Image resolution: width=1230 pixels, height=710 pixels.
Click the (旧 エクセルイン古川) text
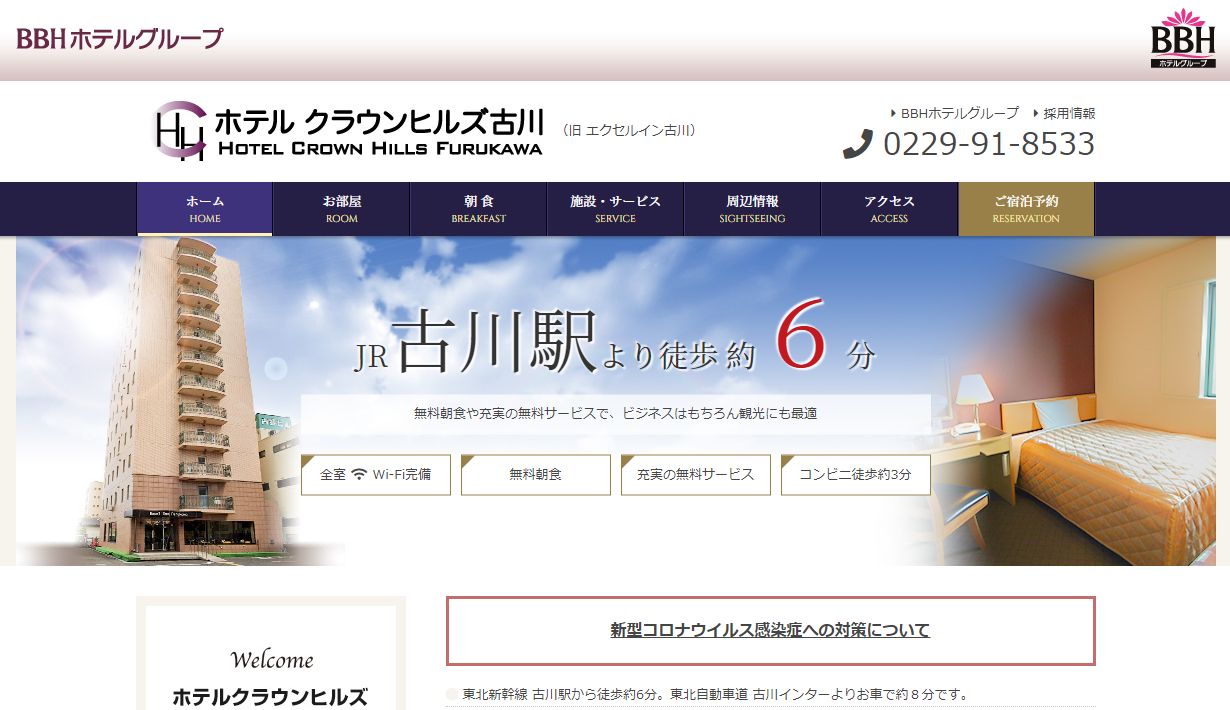[x=630, y=130]
